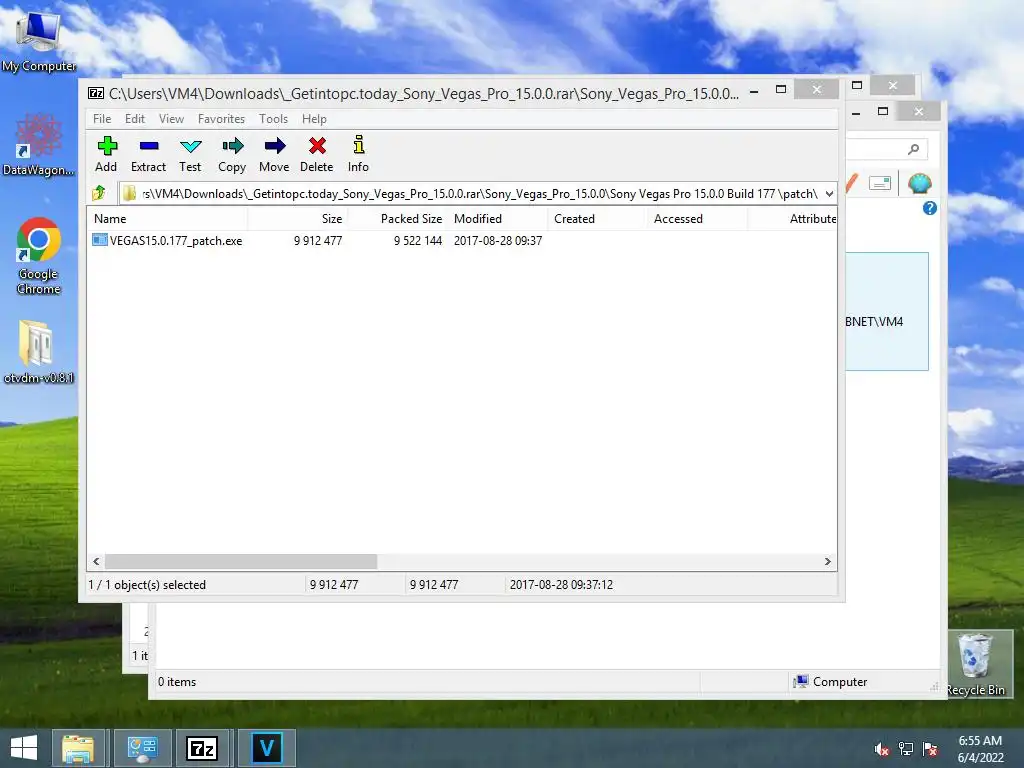Click the card icon in background window toolbar
The height and width of the screenshot is (768, 1024).
[x=880, y=184]
